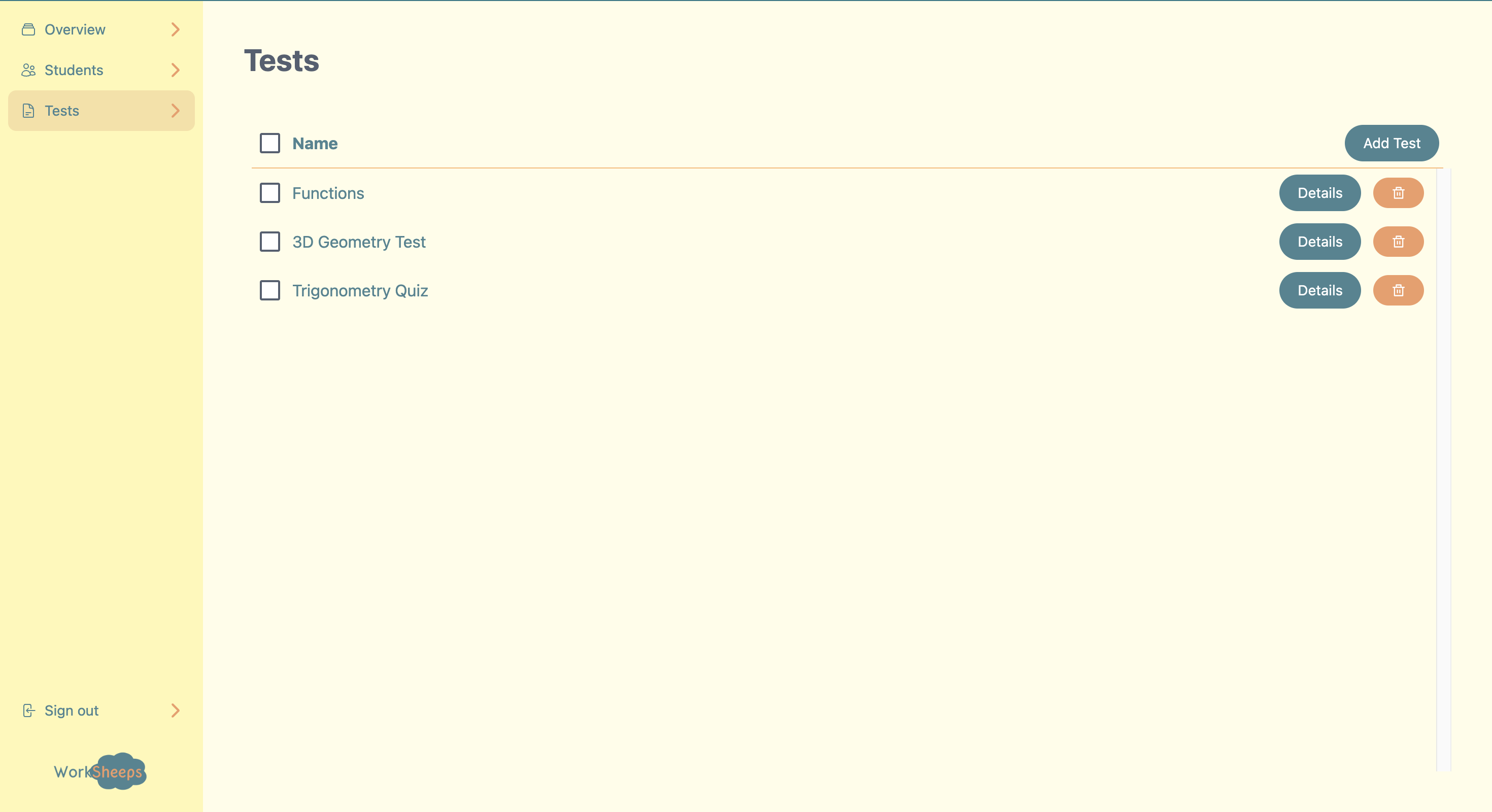The image size is (1492, 812).
Task: Open the Students menu item
Action: pyautogui.click(x=74, y=70)
